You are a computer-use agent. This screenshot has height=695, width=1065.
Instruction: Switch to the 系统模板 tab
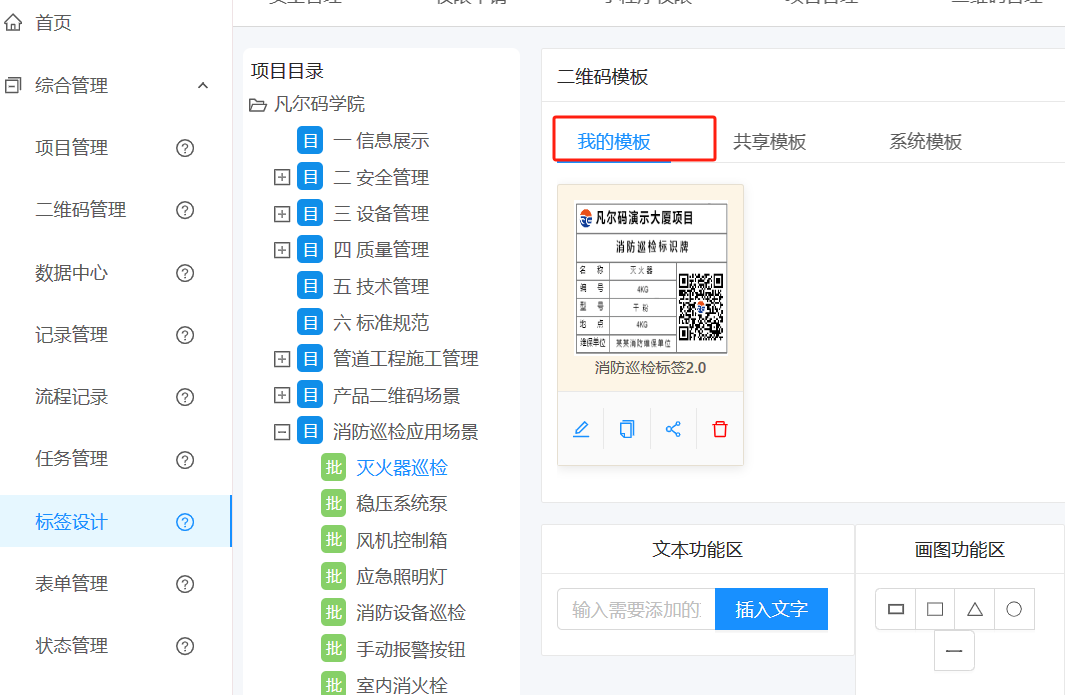[x=923, y=143]
